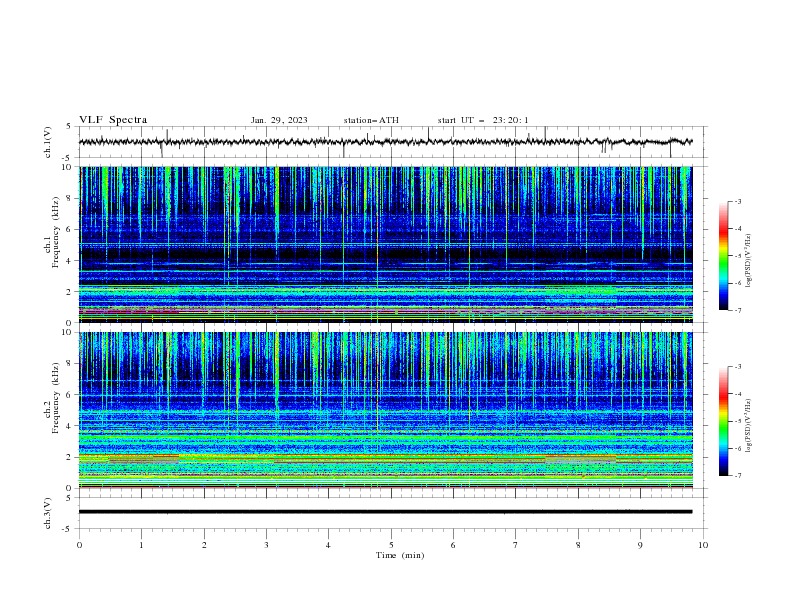Click the time axis tick label "7"
The image size is (792, 612).
click(516, 545)
